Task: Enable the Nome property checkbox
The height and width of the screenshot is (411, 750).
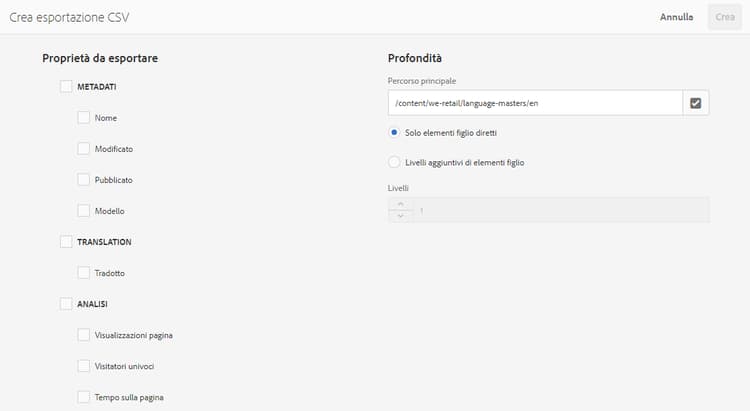Action: [x=84, y=118]
